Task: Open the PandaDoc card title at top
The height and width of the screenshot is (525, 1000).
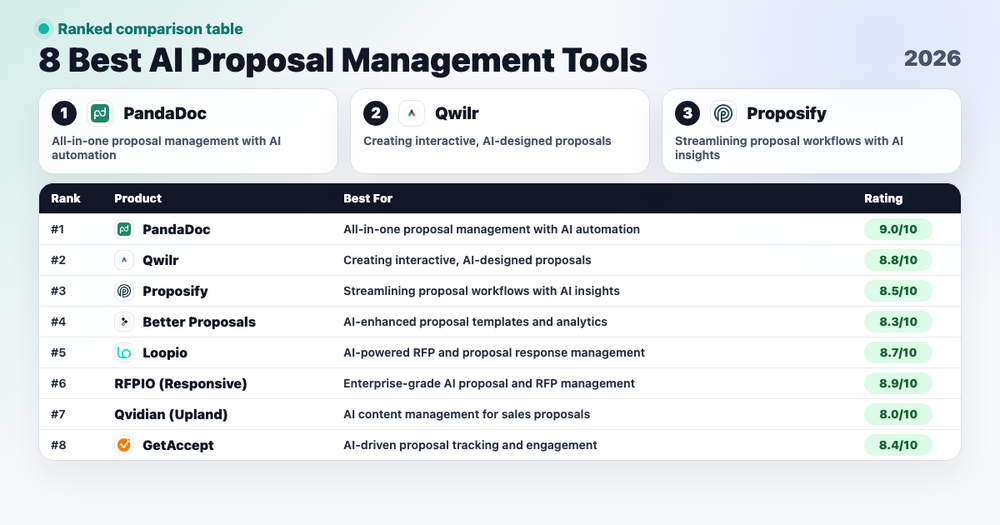Action: (x=165, y=114)
